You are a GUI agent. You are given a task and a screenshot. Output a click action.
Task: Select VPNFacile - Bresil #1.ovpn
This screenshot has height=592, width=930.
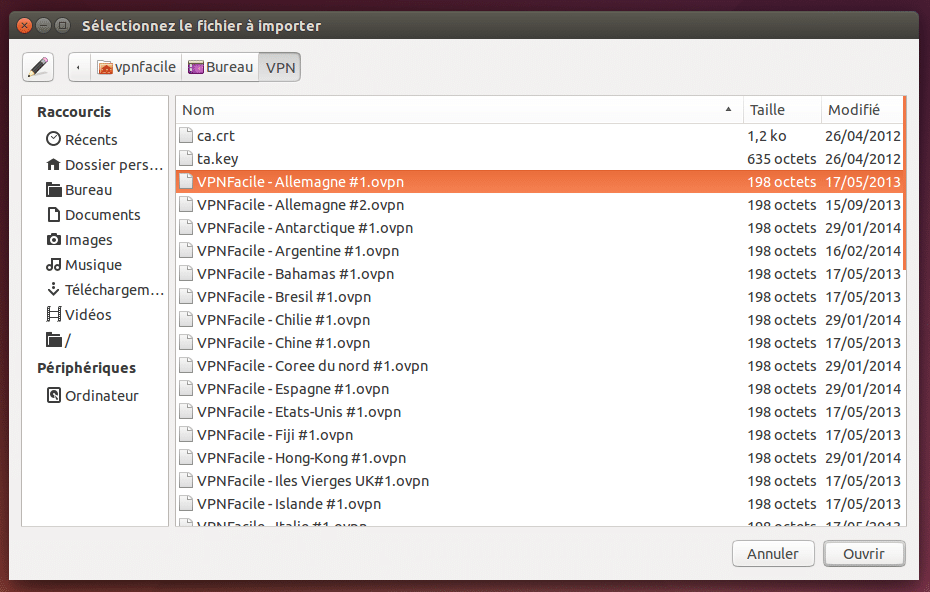(x=540, y=297)
